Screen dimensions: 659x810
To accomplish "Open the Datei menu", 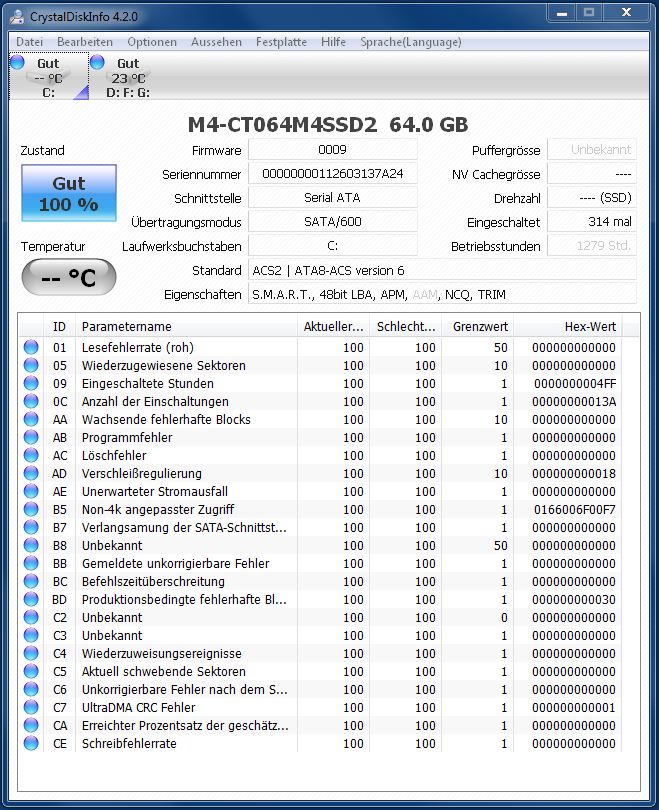I will (29, 42).
